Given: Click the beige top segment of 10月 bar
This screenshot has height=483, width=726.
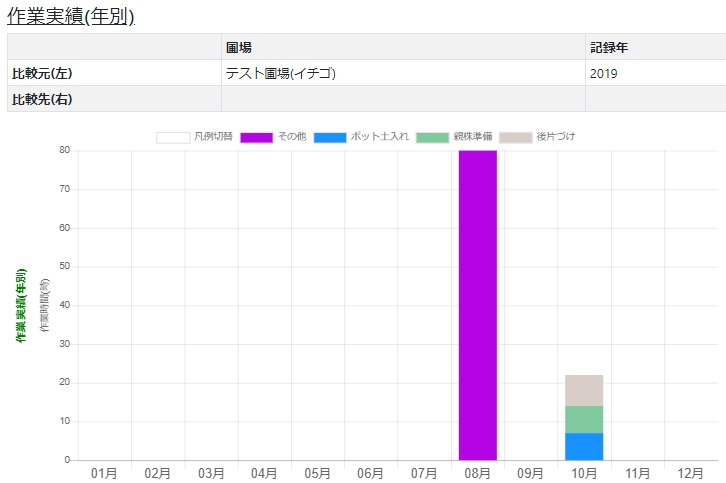Looking at the screenshot, I should 584,390.
